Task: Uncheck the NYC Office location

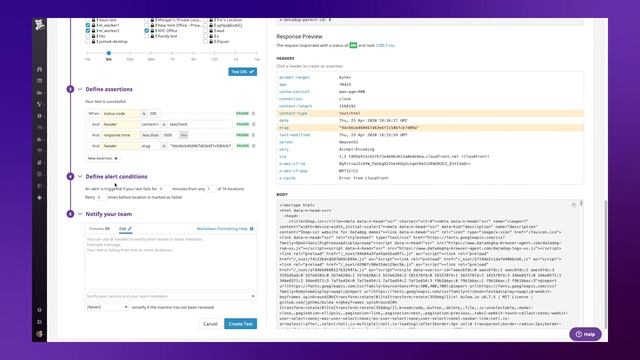Action: click(x=147, y=31)
